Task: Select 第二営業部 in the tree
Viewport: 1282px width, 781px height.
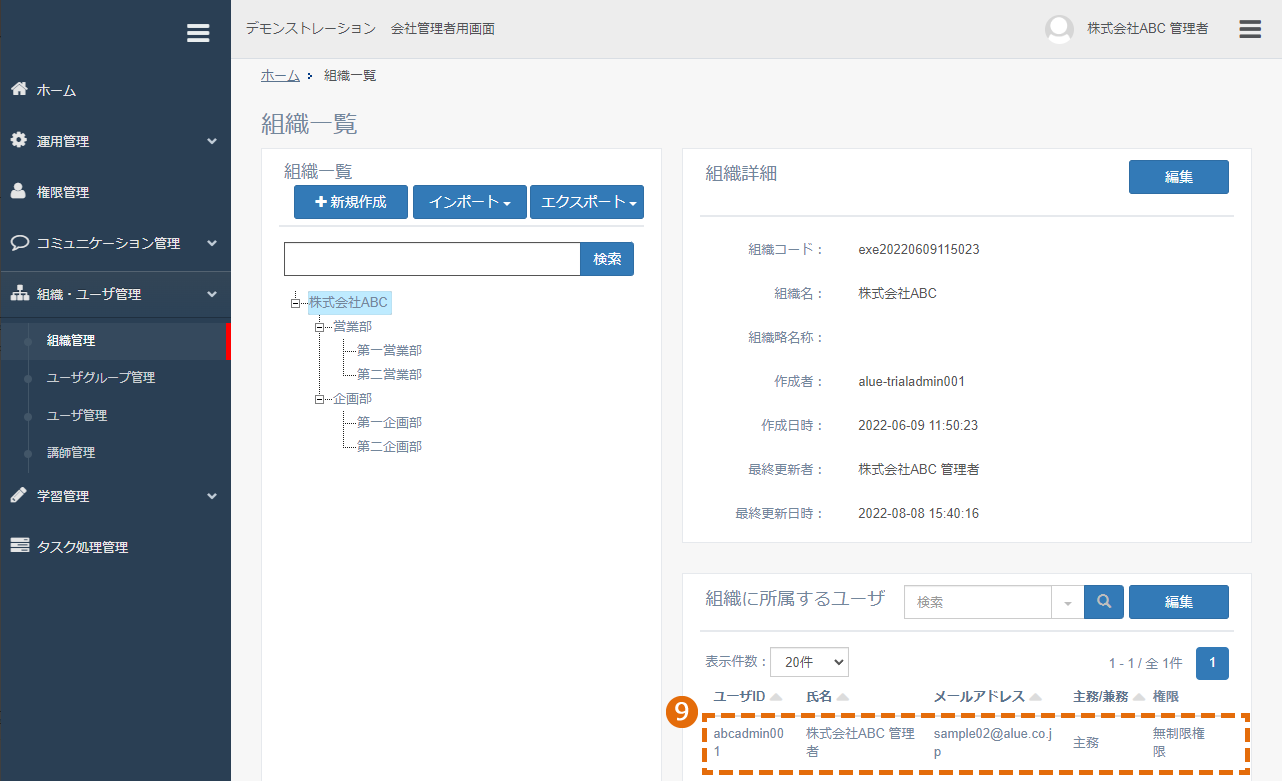Action: [x=389, y=374]
